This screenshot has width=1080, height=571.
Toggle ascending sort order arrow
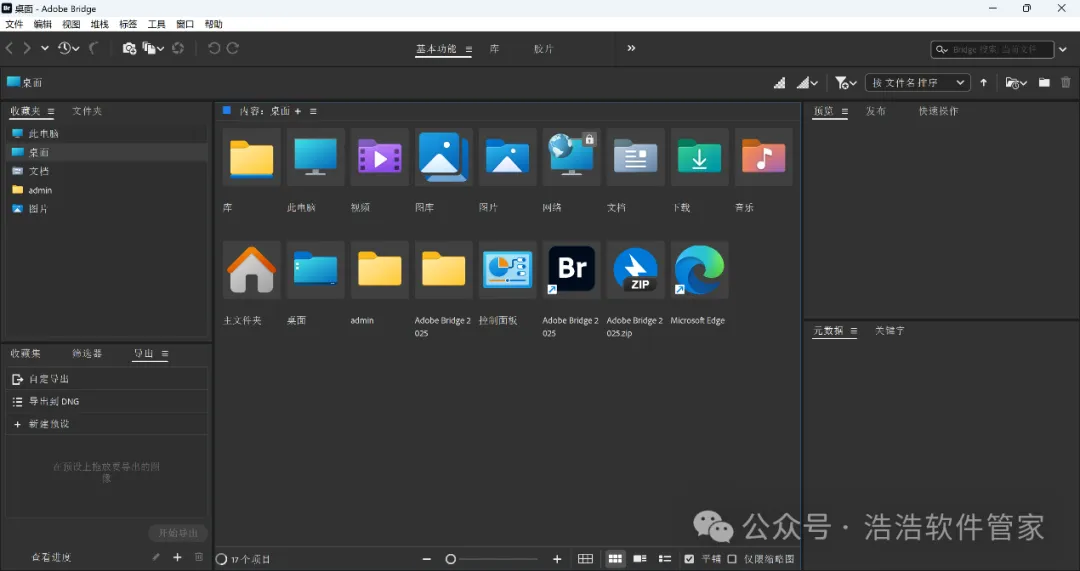coord(984,83)
